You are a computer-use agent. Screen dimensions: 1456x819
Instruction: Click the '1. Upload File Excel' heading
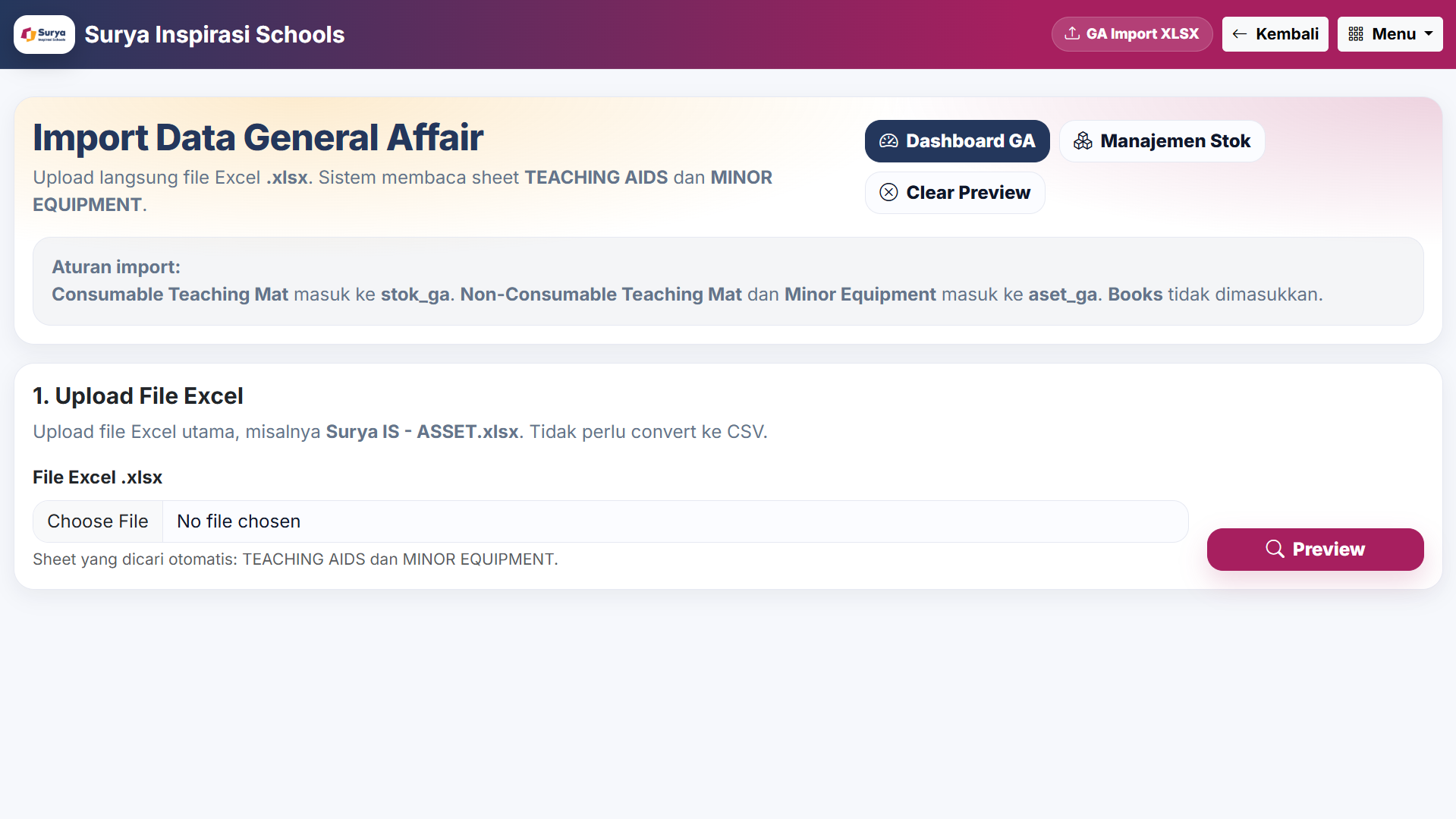point(138,396)
